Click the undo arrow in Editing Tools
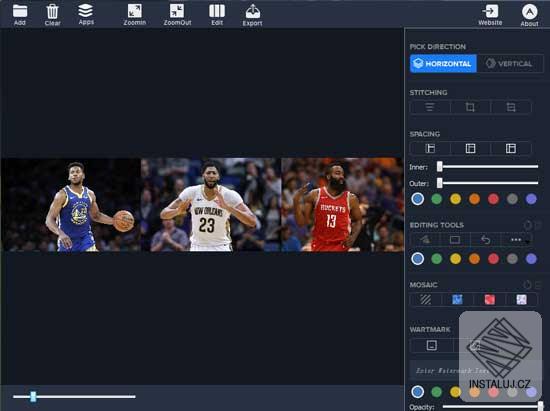 (x=485, y=240)
